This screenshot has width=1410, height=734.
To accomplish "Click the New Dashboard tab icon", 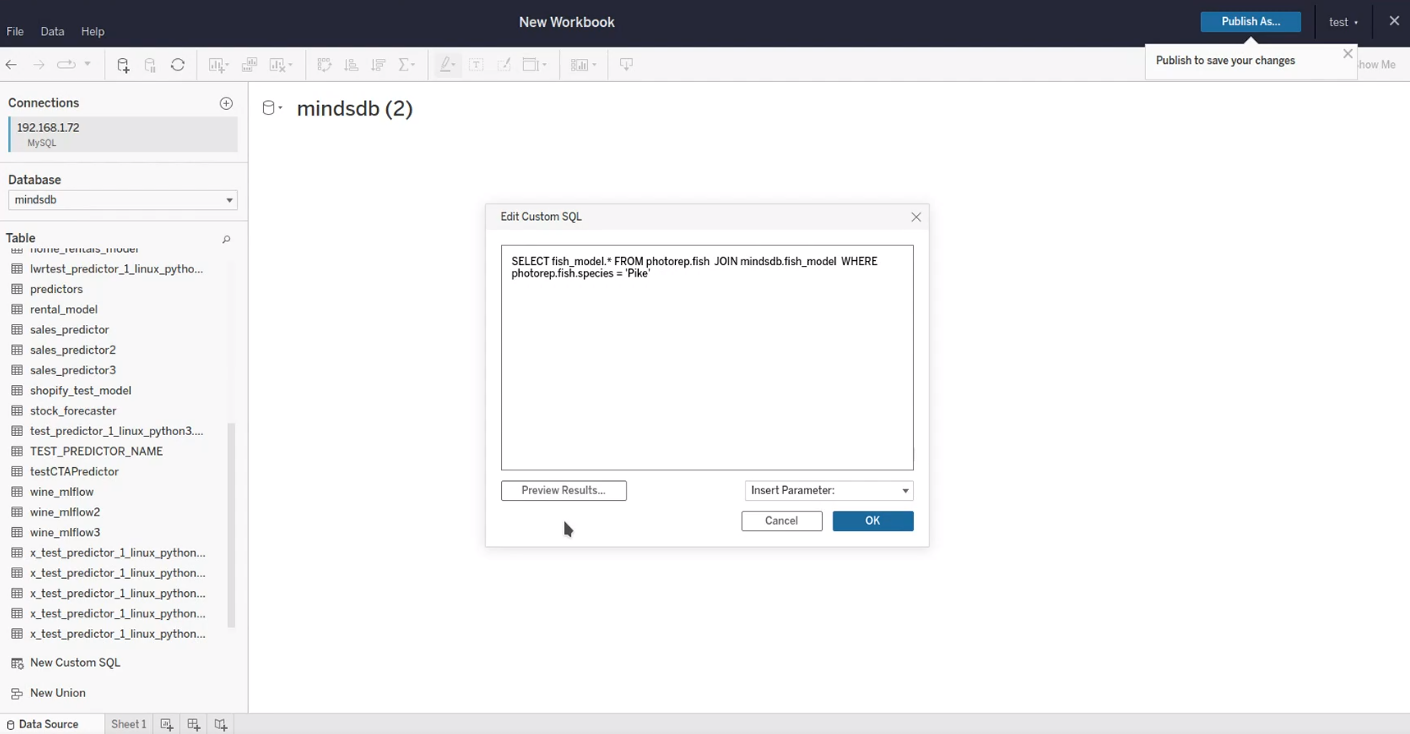I will (x=193, y=724).
